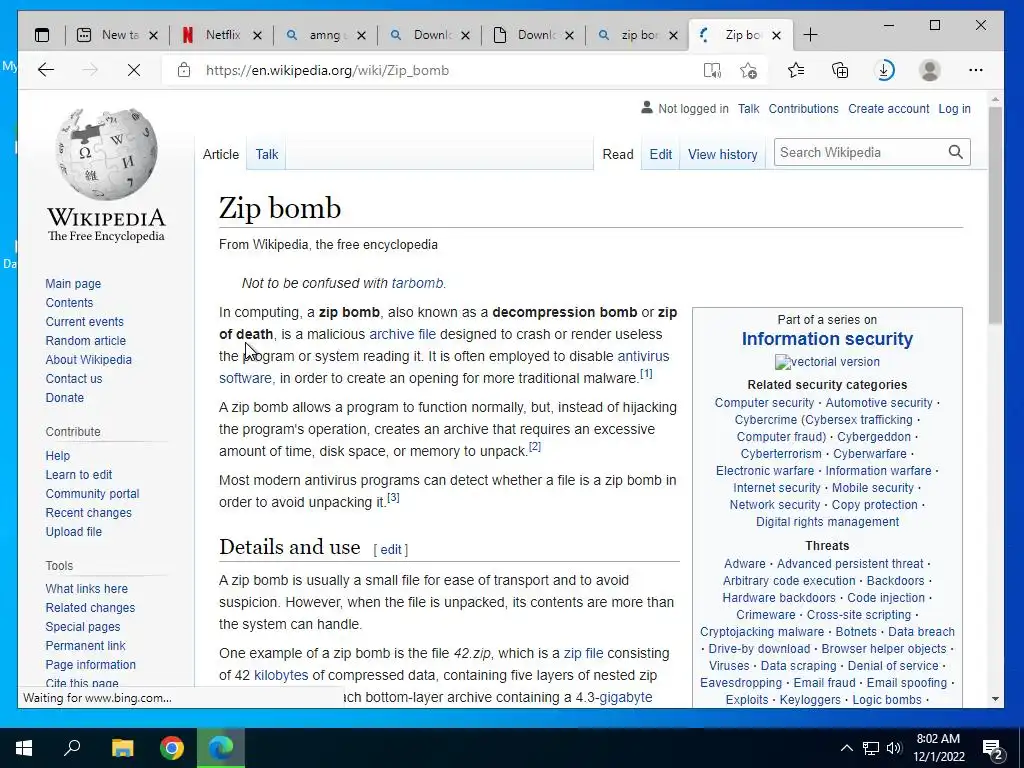Select the Read tab
1024x768 pixels.
tap(618, 154)
